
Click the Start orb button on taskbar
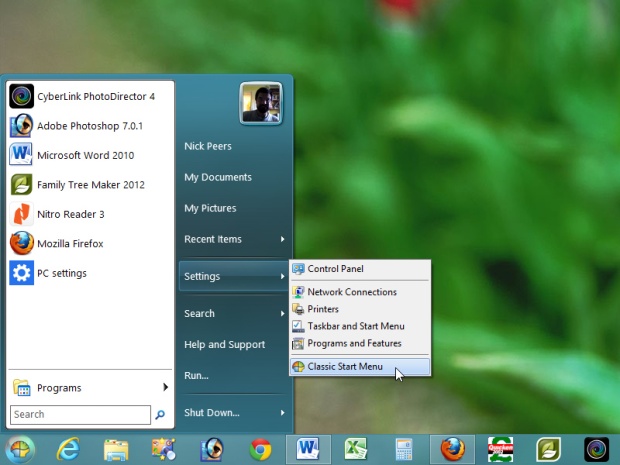click(x=20, y=450)
